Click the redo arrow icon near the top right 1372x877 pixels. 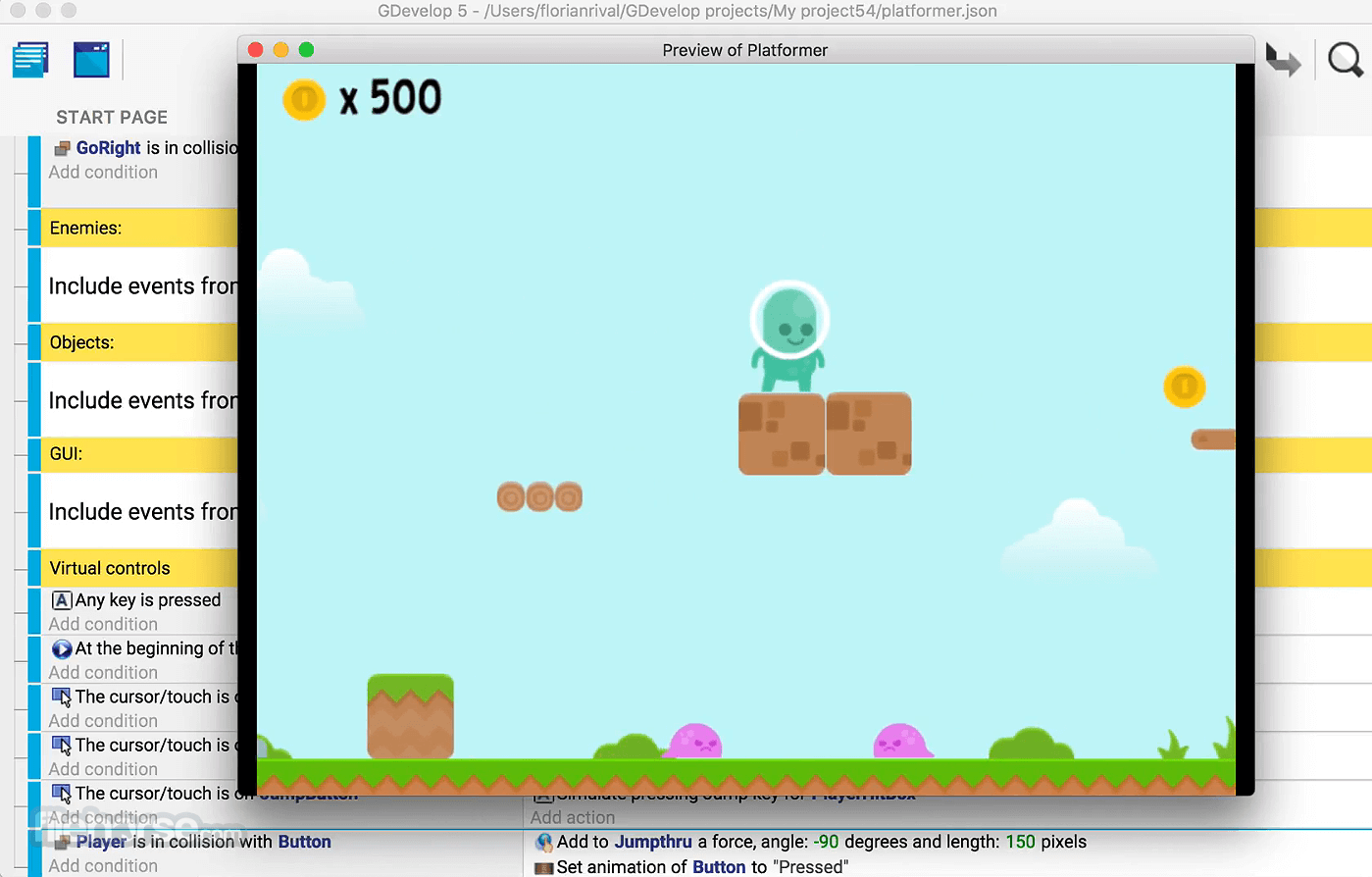point(1283,59)
